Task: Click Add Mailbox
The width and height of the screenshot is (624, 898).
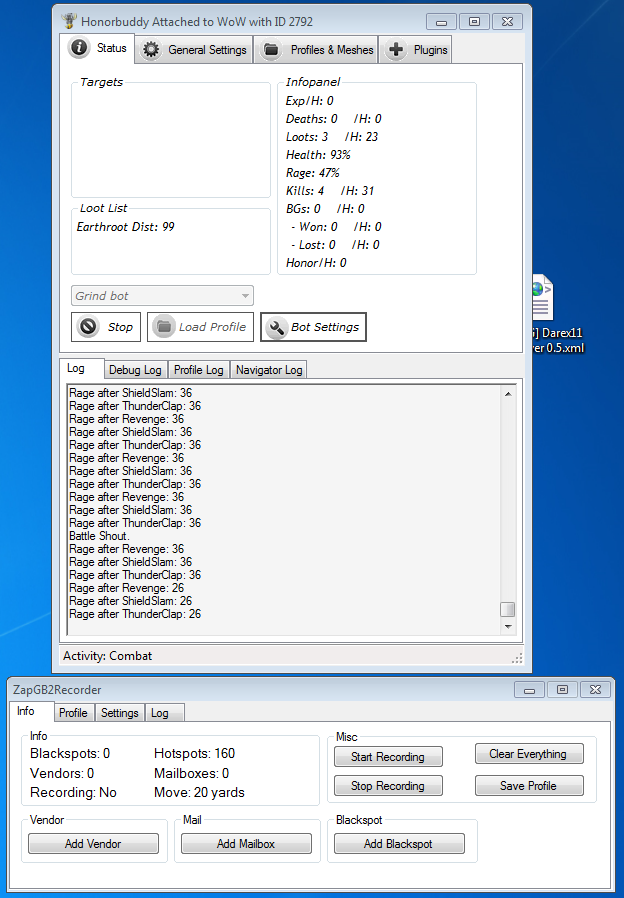Action: tap(246, 844)
